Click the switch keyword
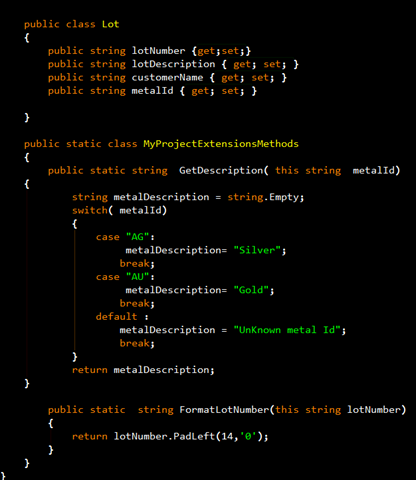416x480 pixels. [x=90, y=210]
